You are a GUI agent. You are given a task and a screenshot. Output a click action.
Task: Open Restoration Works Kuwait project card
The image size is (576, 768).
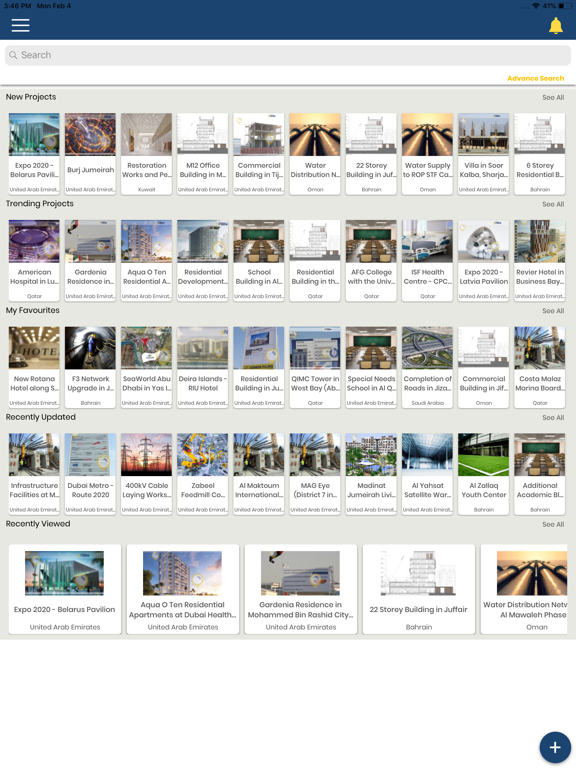[146, 154]
